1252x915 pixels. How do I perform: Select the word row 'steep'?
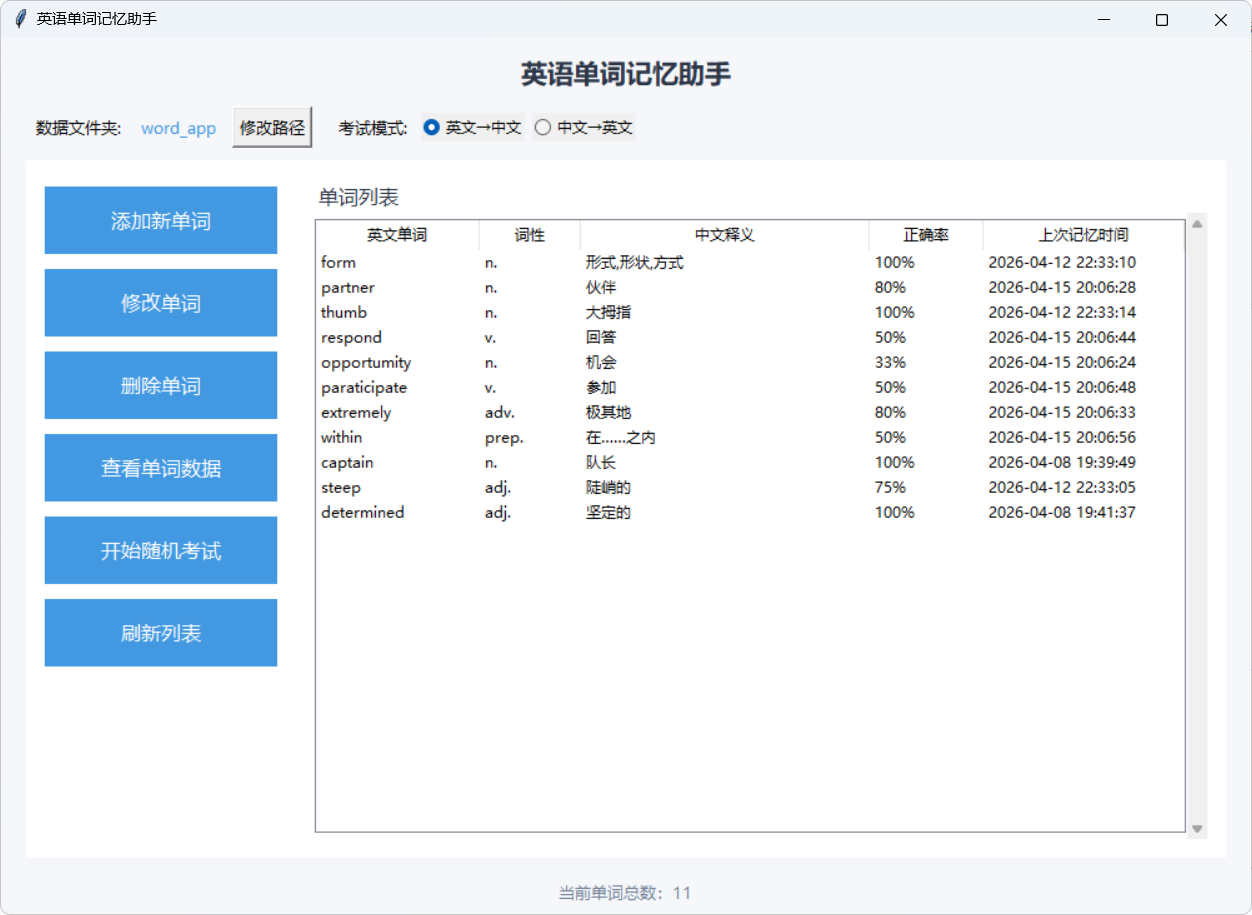click(750, 487)
